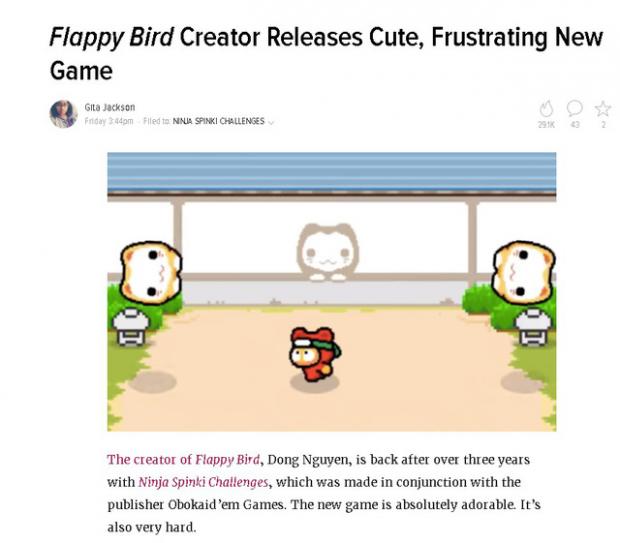Click the blue tiled roof in game image
The image size is (620, 543).
tap(331, 172)
